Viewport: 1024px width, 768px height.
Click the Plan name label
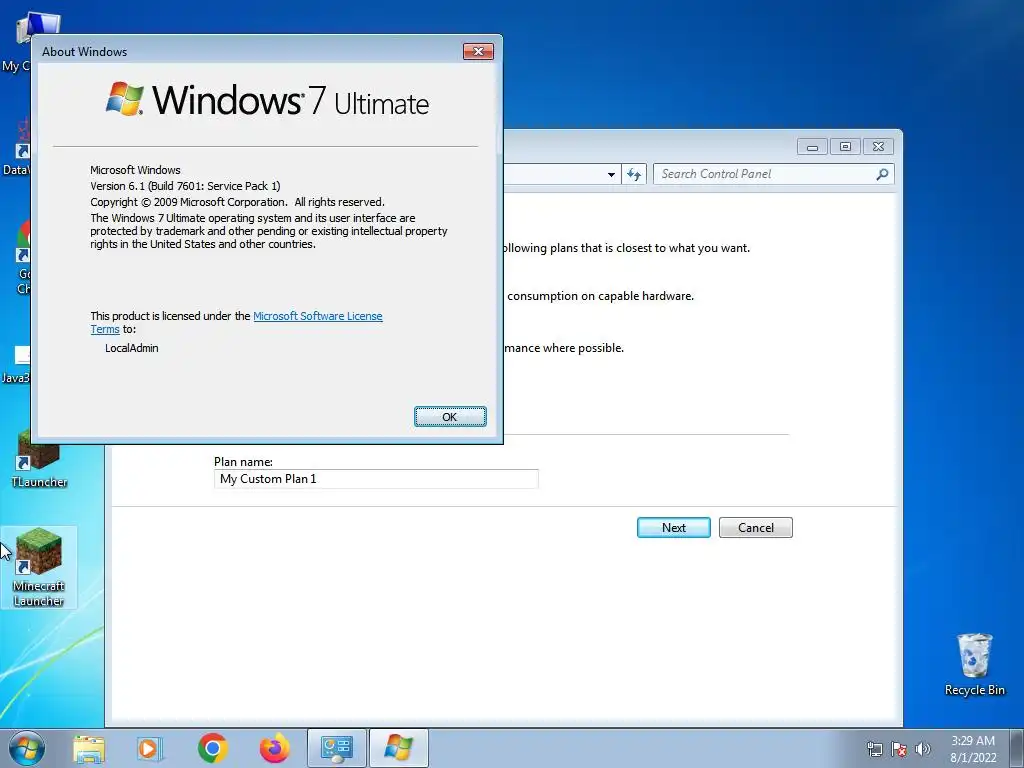(244, 462)
